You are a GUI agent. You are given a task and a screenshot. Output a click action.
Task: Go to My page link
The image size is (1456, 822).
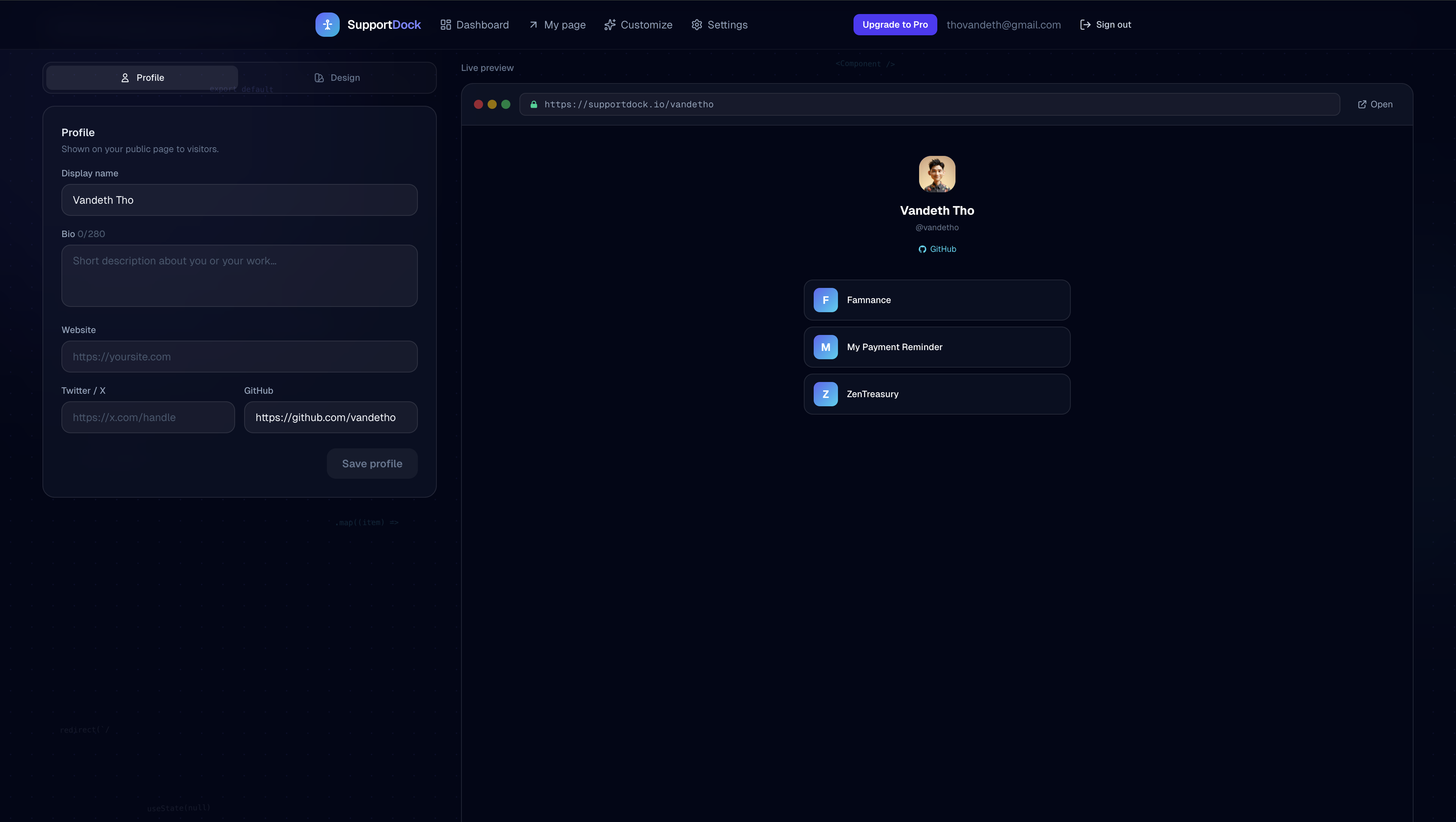click(x=557, y=25)
